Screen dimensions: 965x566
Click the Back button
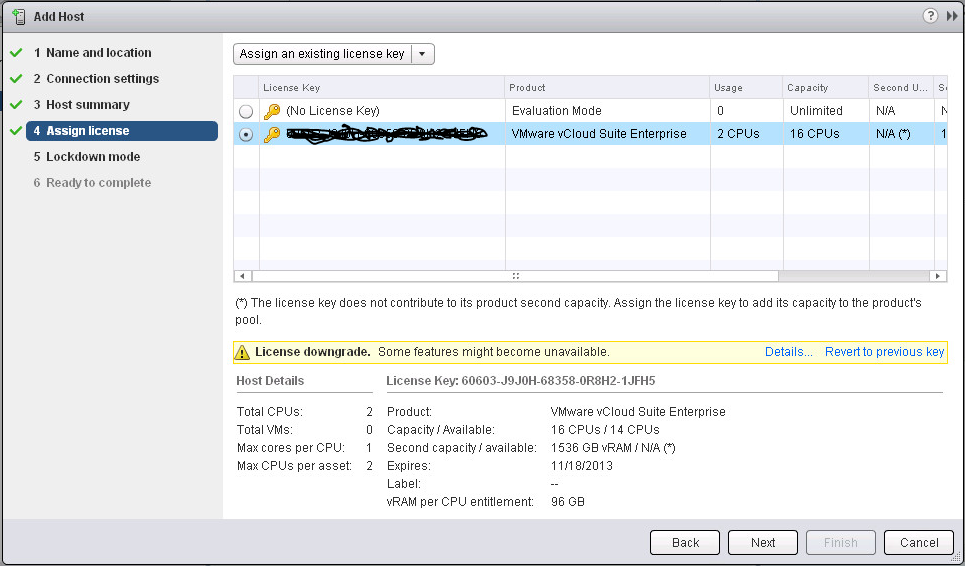[685, 543]
